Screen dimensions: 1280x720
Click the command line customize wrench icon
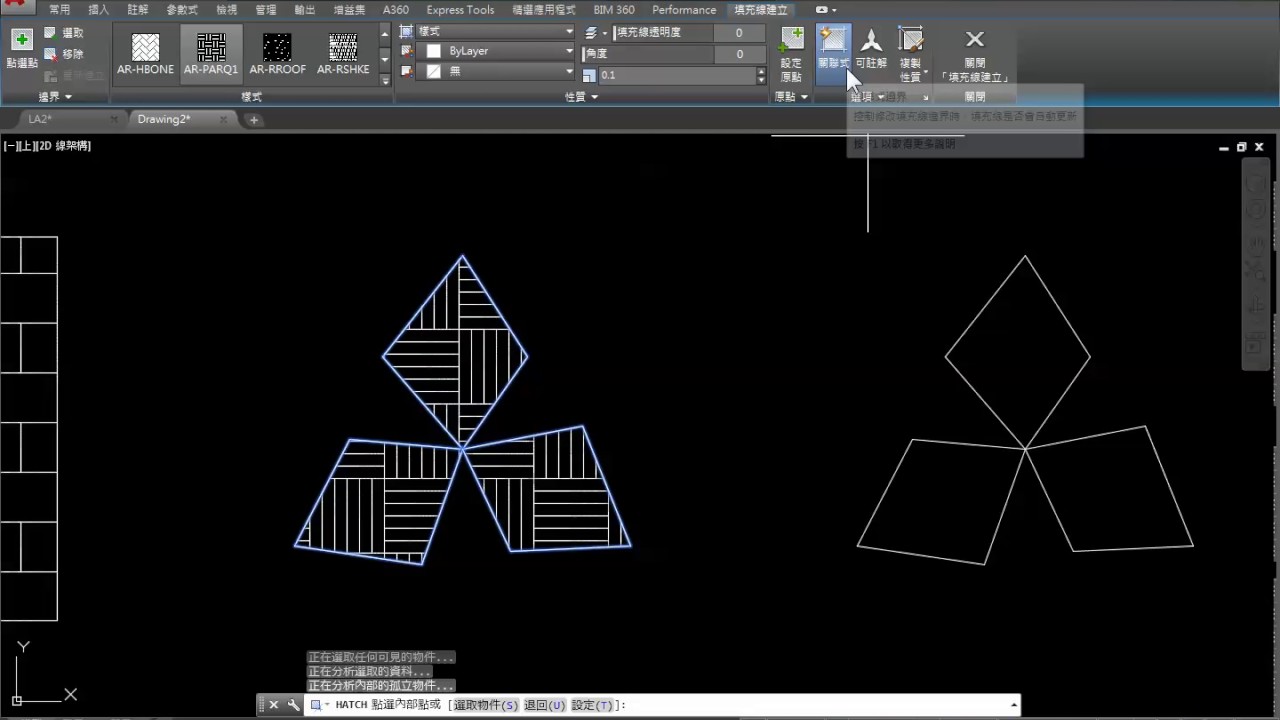[x=293, y=705]
